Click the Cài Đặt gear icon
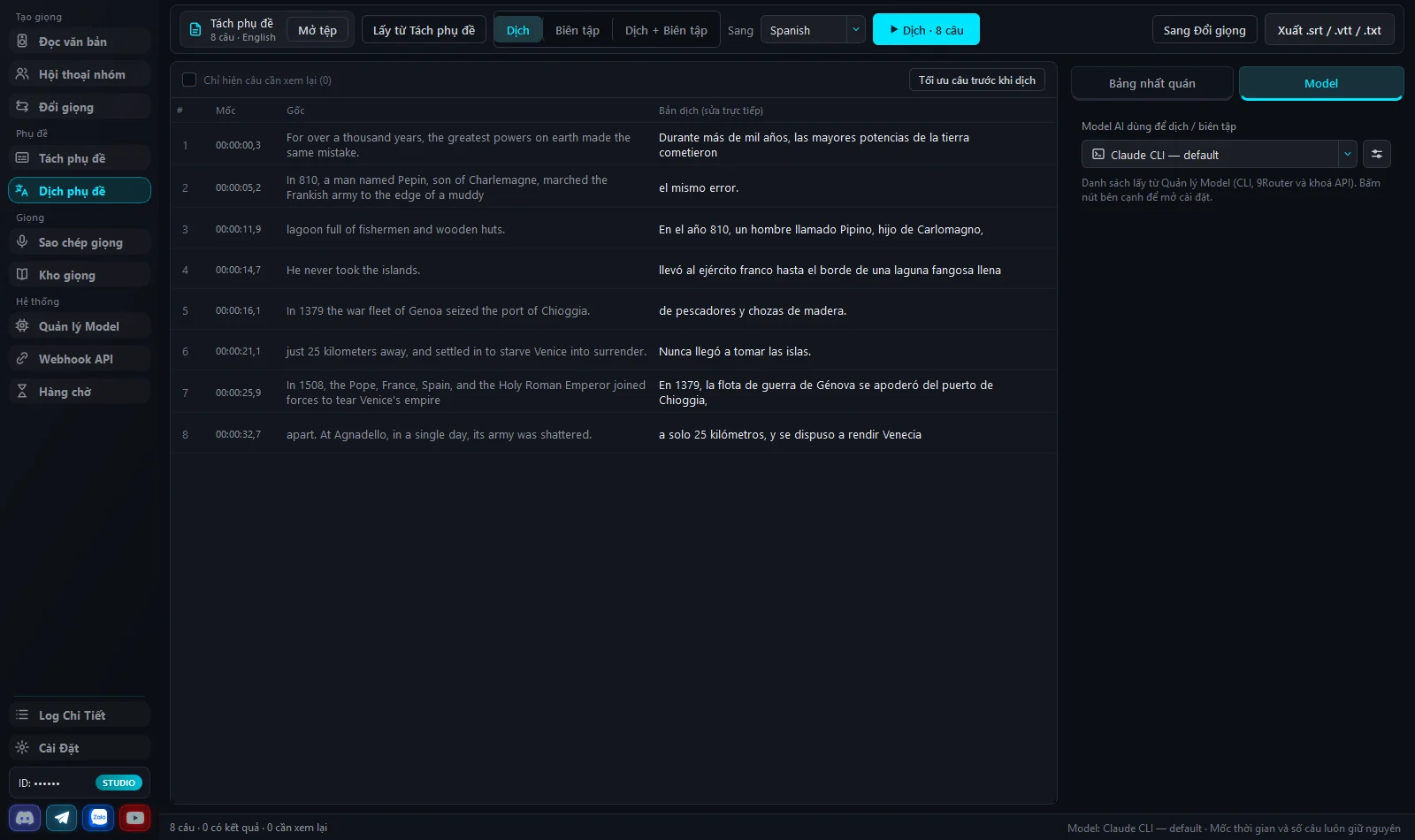Image resolution: width=1415 pixels, height=840 pixels. point(22,747)
